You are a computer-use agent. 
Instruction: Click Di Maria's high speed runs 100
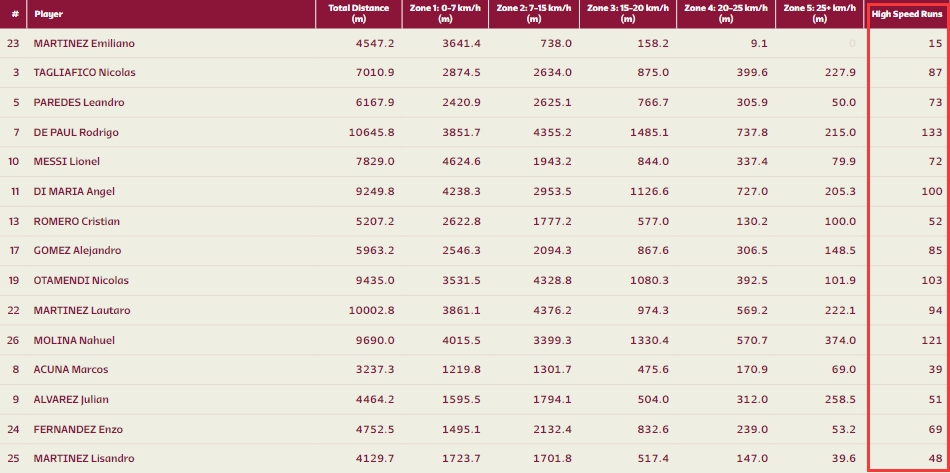point(932,191)
